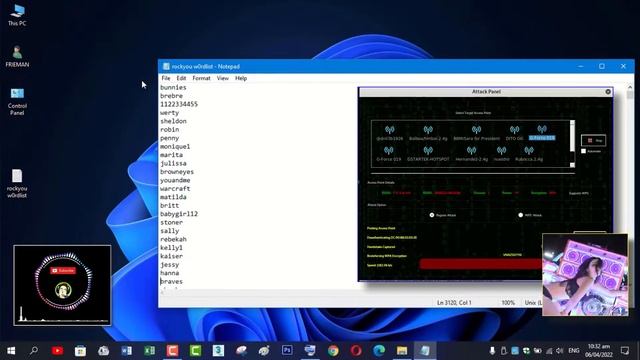Select the WPS Attack radio button

[520, 215]
